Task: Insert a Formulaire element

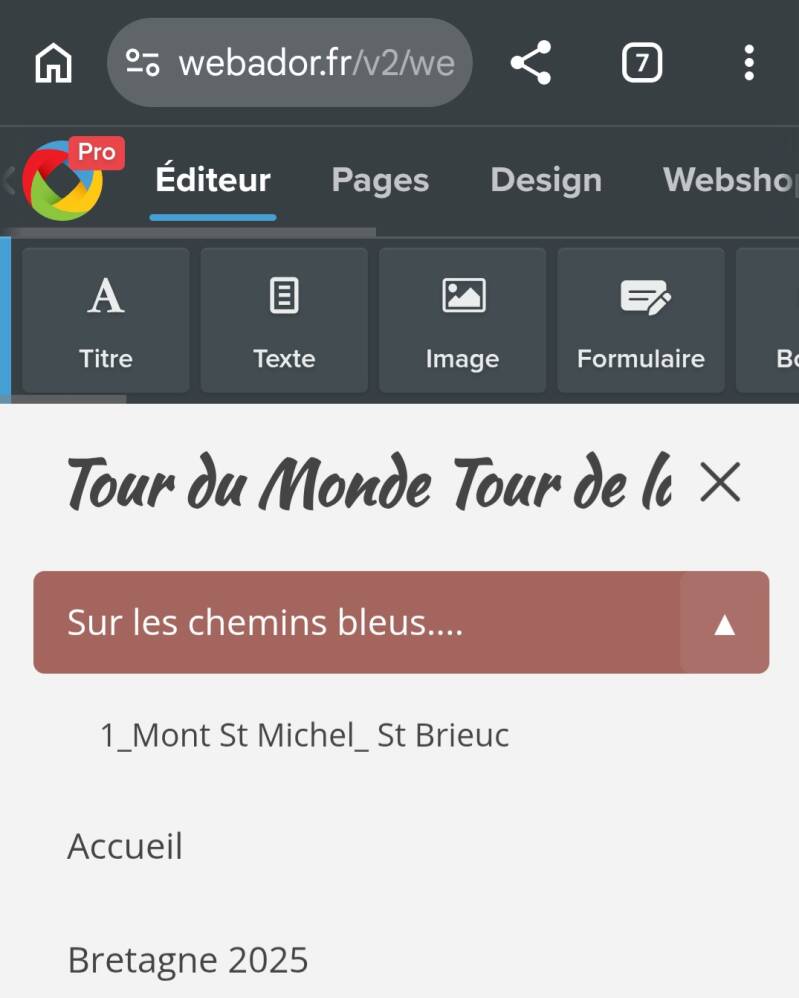Action: click(641, 320)
